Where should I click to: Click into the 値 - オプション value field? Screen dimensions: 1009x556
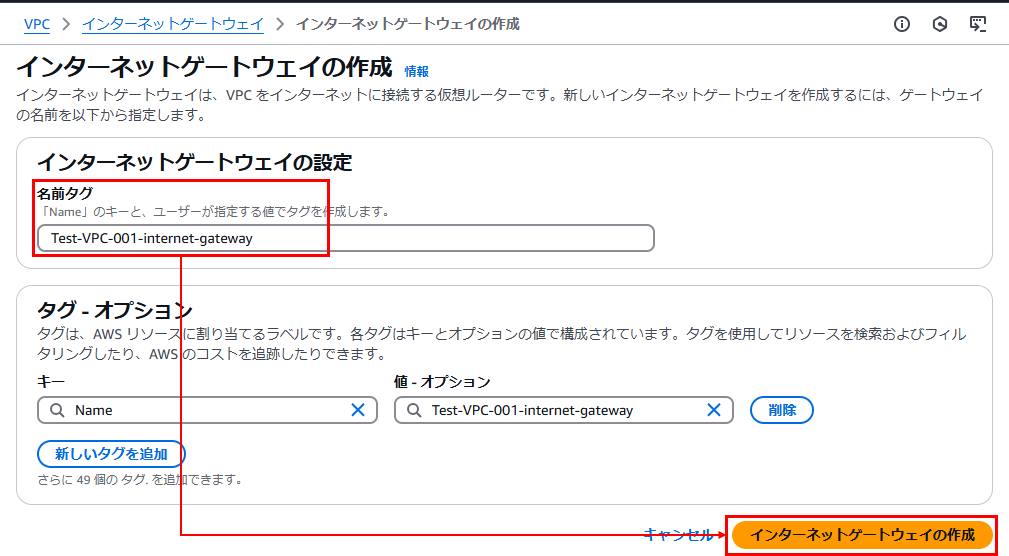564,410
